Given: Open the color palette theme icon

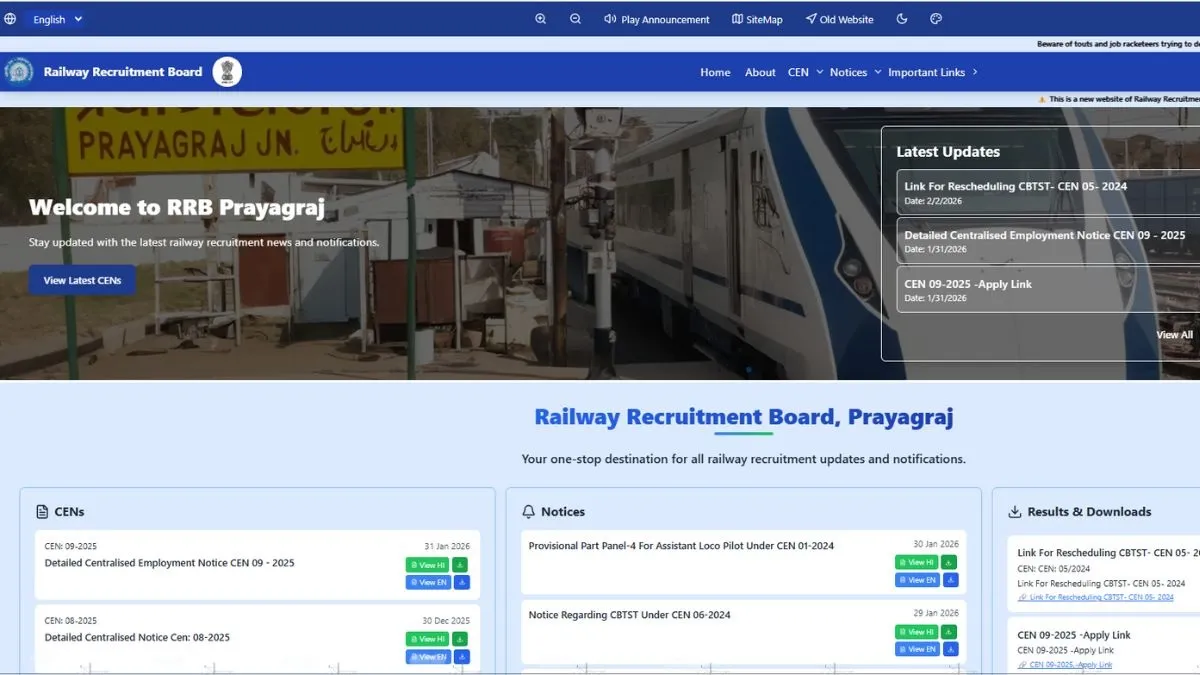Looking at the screenshot, I should (936, 19).
